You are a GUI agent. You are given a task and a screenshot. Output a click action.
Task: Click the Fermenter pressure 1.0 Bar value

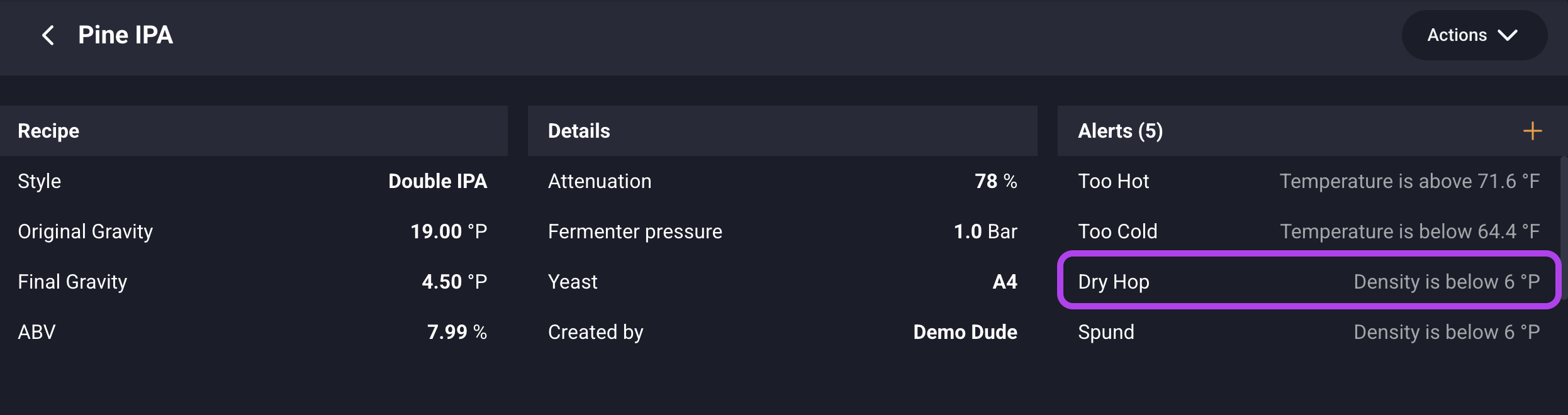click(985, 231)
